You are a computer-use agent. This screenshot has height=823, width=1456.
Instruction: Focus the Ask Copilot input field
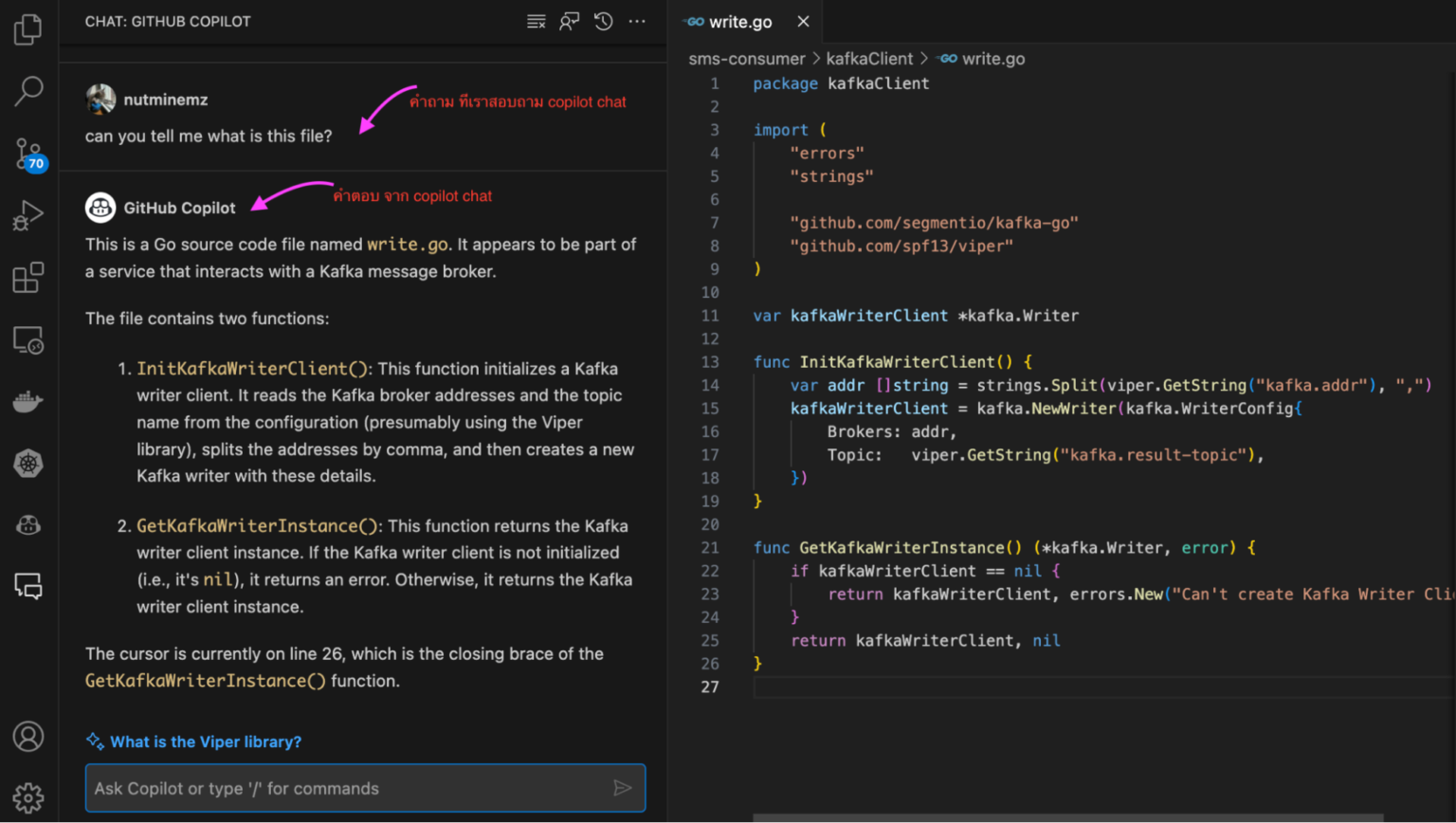(365, 788)
